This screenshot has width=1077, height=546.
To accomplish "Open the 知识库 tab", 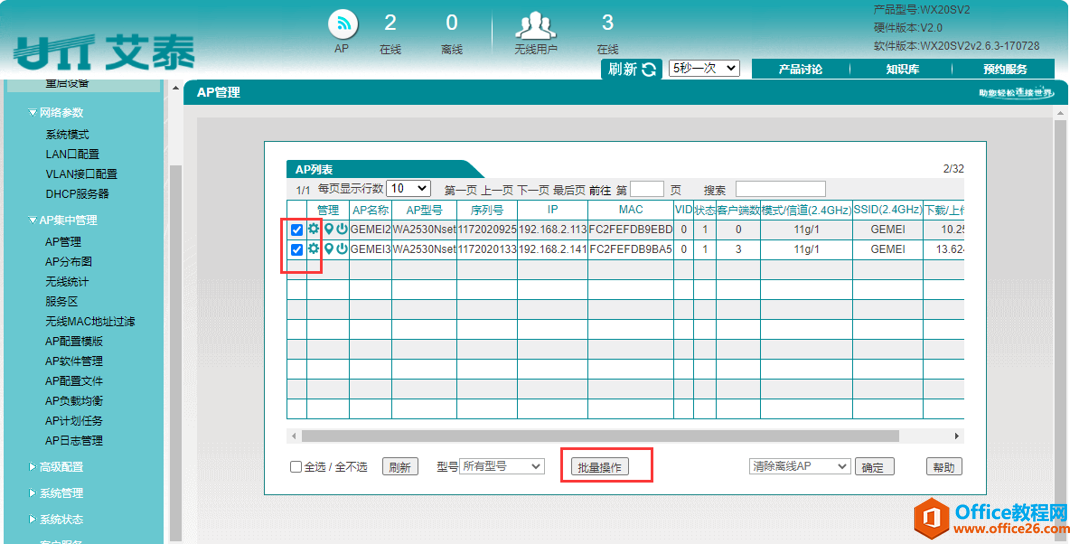I will (902, 69).
